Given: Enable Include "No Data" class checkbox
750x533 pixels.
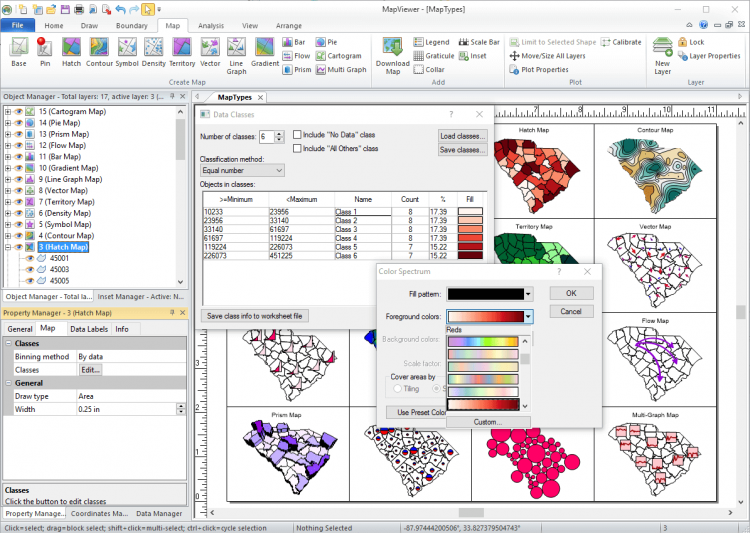Looking at the screenshot, I should click(297, 135).
